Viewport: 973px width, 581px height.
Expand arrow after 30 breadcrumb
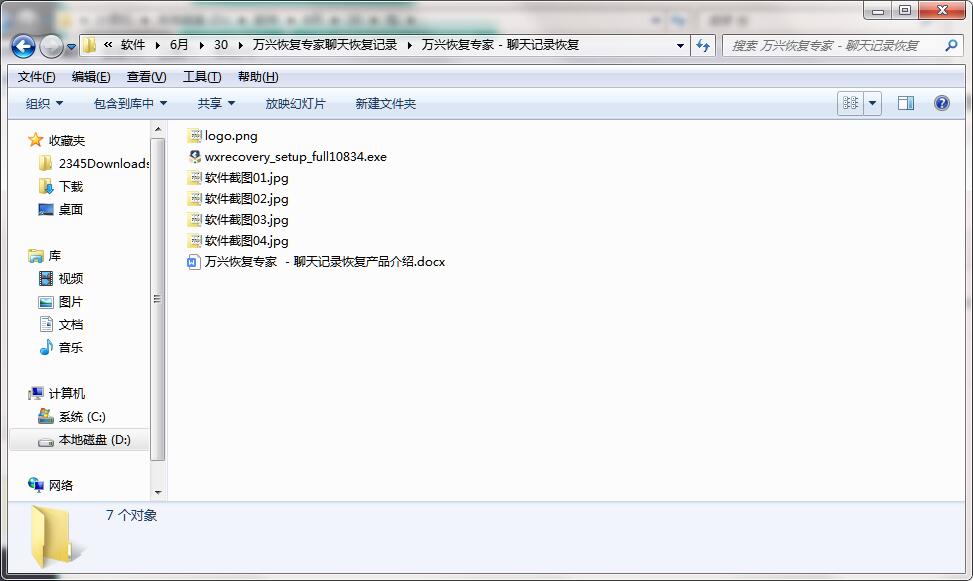coord(240,45)
